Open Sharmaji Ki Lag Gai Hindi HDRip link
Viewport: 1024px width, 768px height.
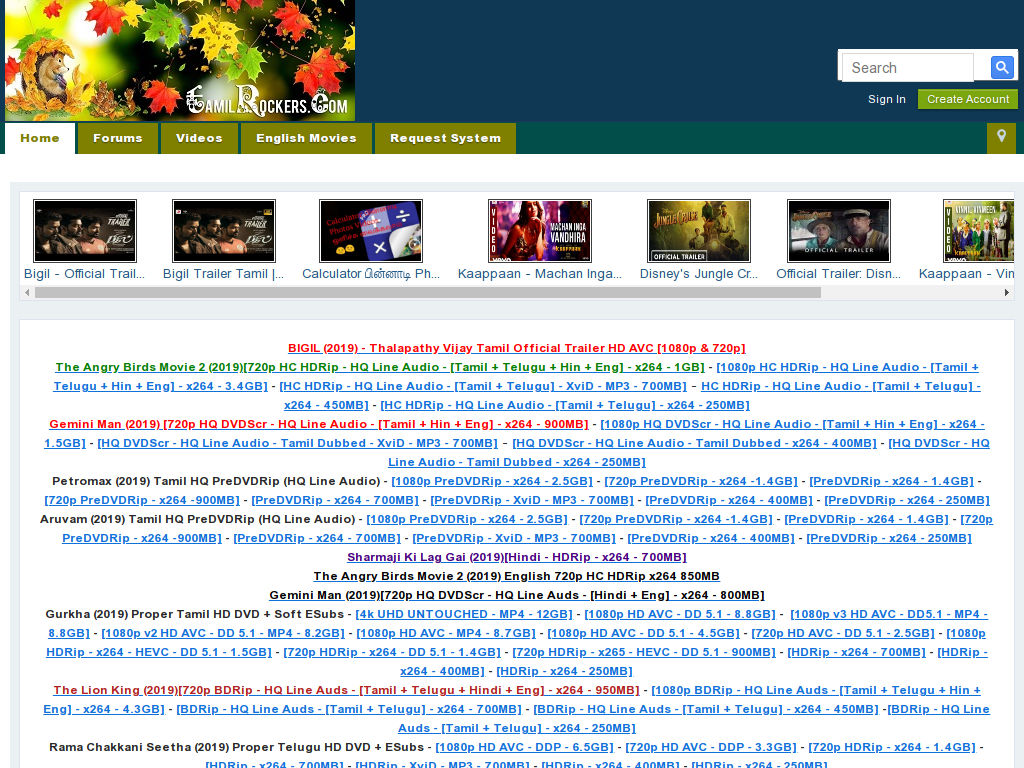[x=517, y=557]
